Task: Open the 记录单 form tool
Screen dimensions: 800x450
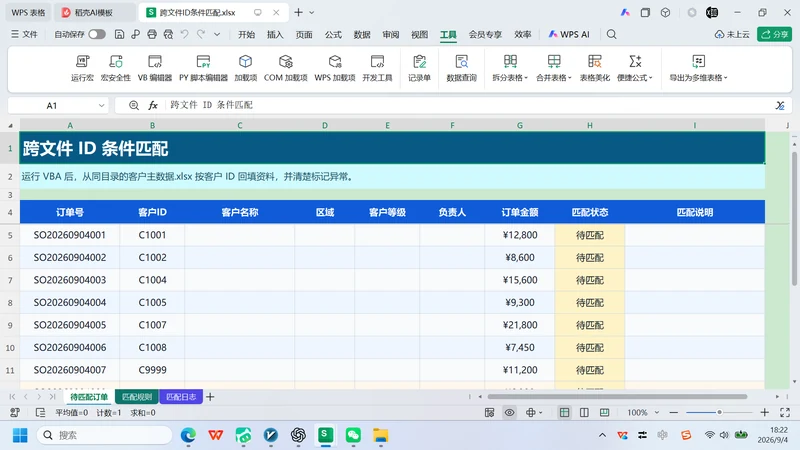Action: (x=419, y=68)
